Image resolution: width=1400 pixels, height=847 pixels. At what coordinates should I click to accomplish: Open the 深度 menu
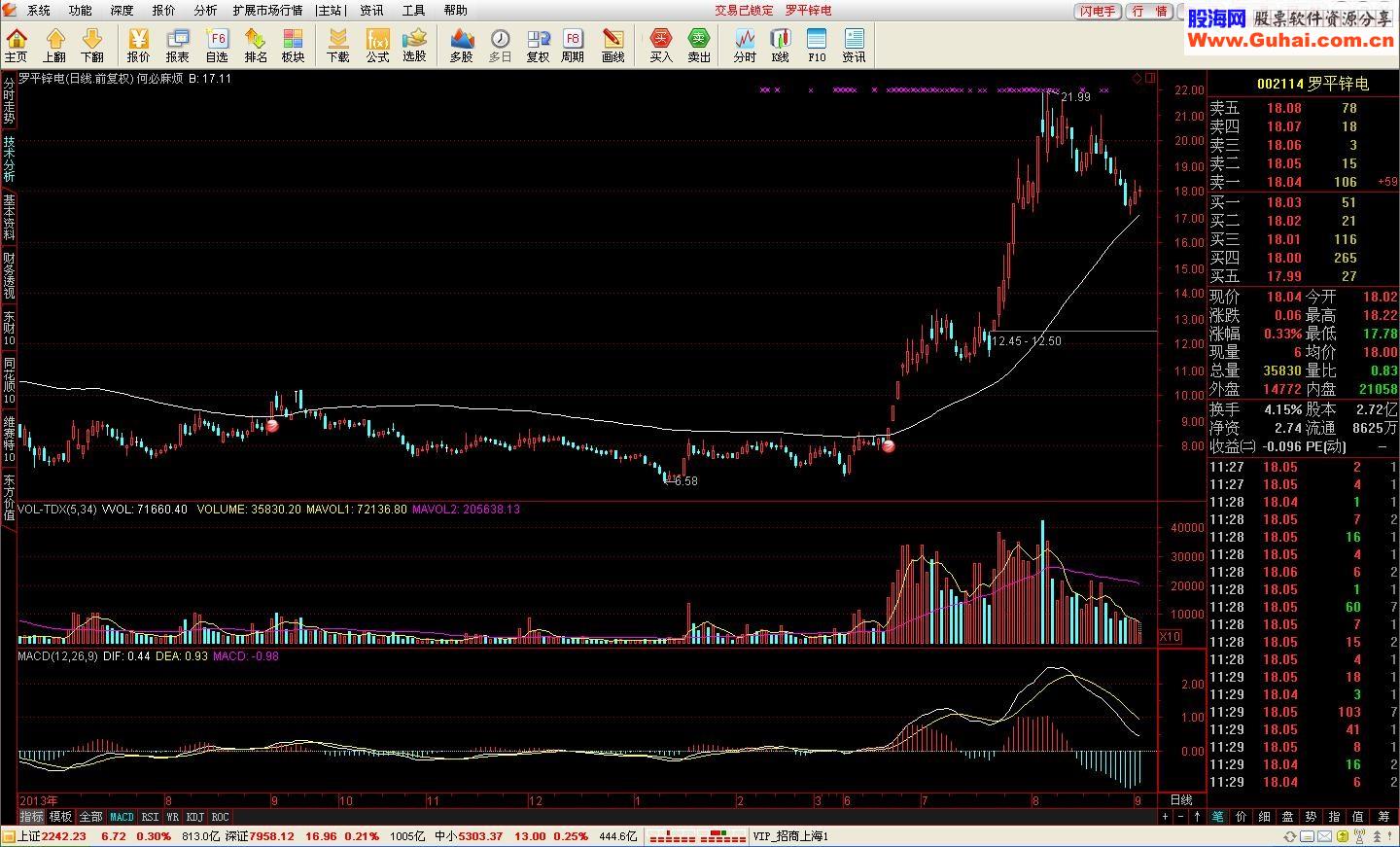click(122, 10)
